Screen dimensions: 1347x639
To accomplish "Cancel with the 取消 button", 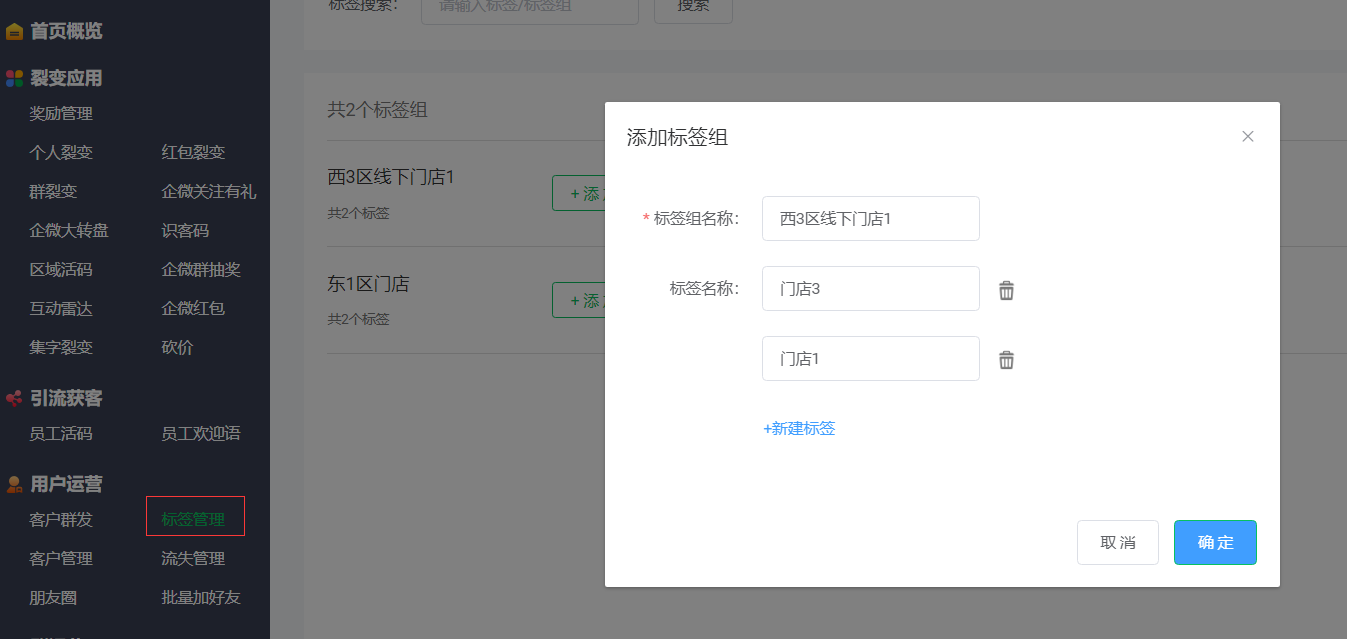I will point(1118,542).
